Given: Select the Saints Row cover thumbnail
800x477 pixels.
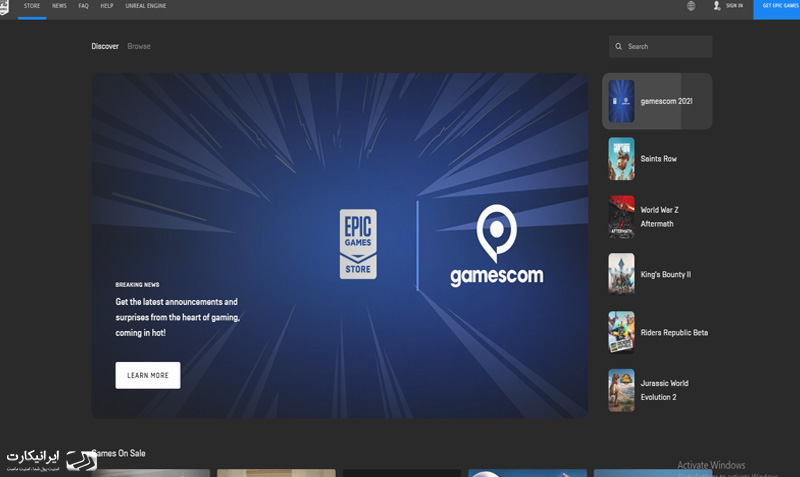Looking at the screenshot, I should [621, 159].
